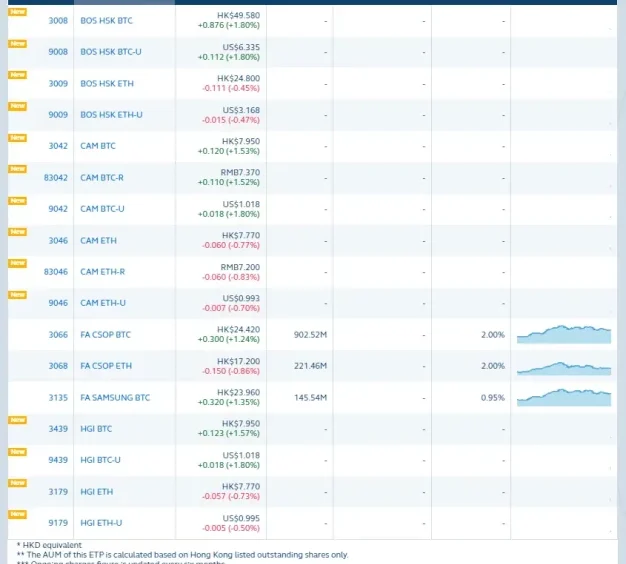Click the AUM footnote about Hong Kong shares
The height and width of the screenshot is (564, 626).
[182, 555]
